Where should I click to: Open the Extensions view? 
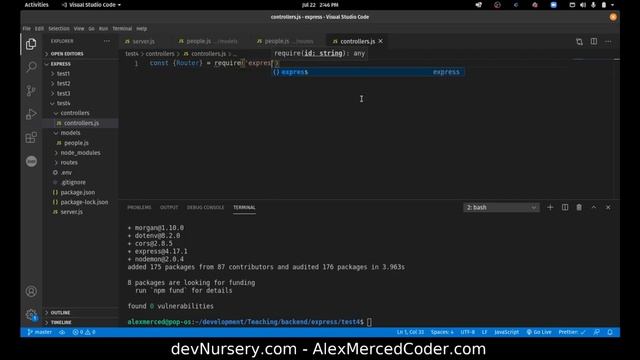coord(31,138)
